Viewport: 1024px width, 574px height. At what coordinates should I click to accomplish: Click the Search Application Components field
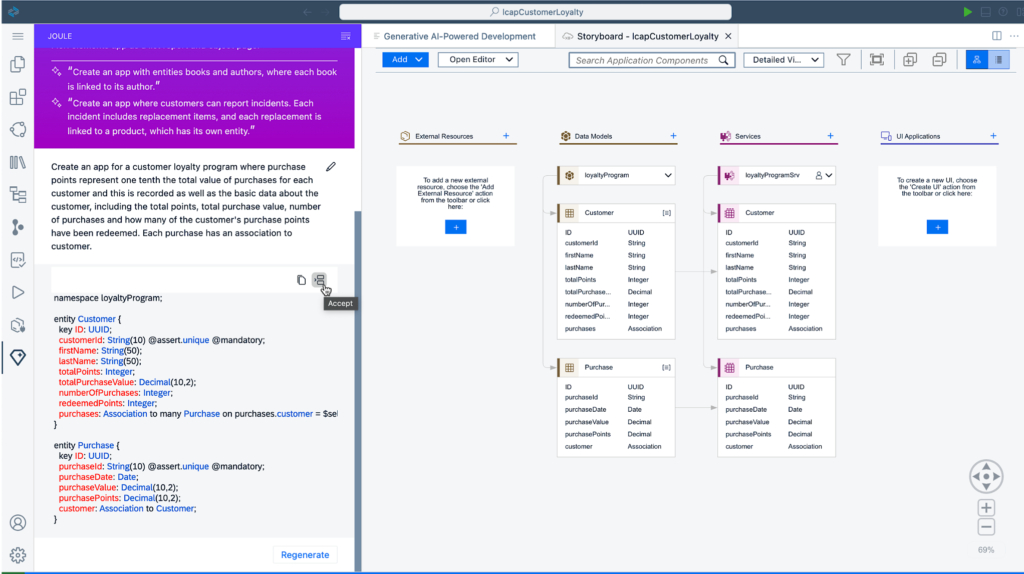tap(647, 60)
